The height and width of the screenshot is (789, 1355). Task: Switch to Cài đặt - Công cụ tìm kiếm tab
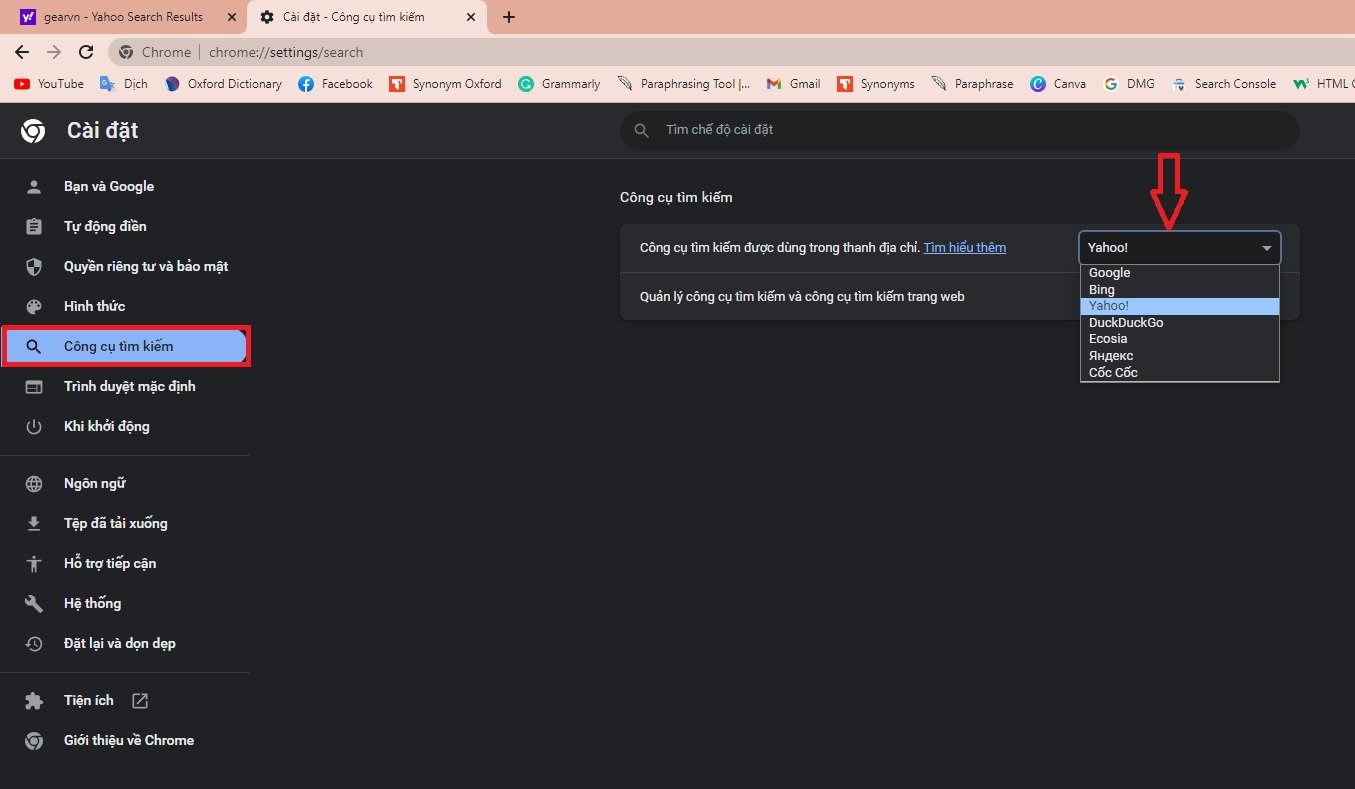pos(366,17)
